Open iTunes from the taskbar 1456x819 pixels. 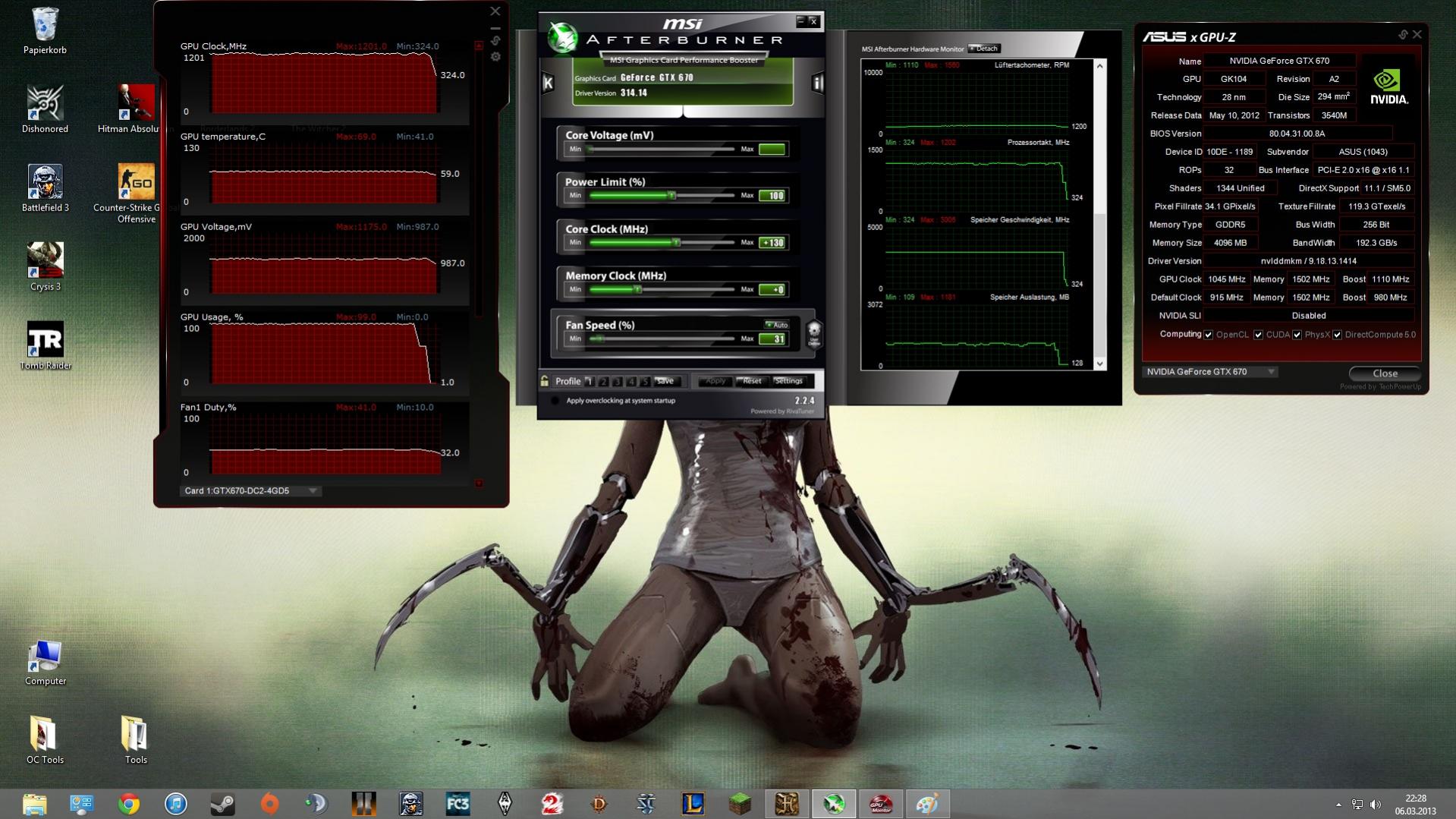(175, 804)
